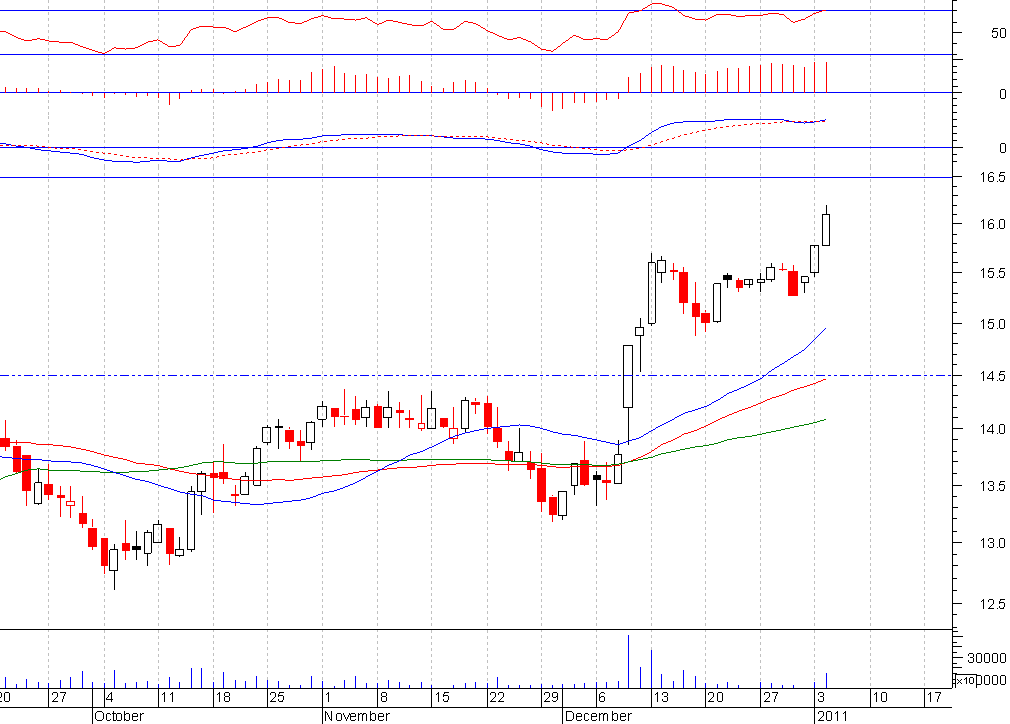This screenshot has height=724, width=1010.
Task: Select the 15.0 price axis value
Action: (992, 324)
